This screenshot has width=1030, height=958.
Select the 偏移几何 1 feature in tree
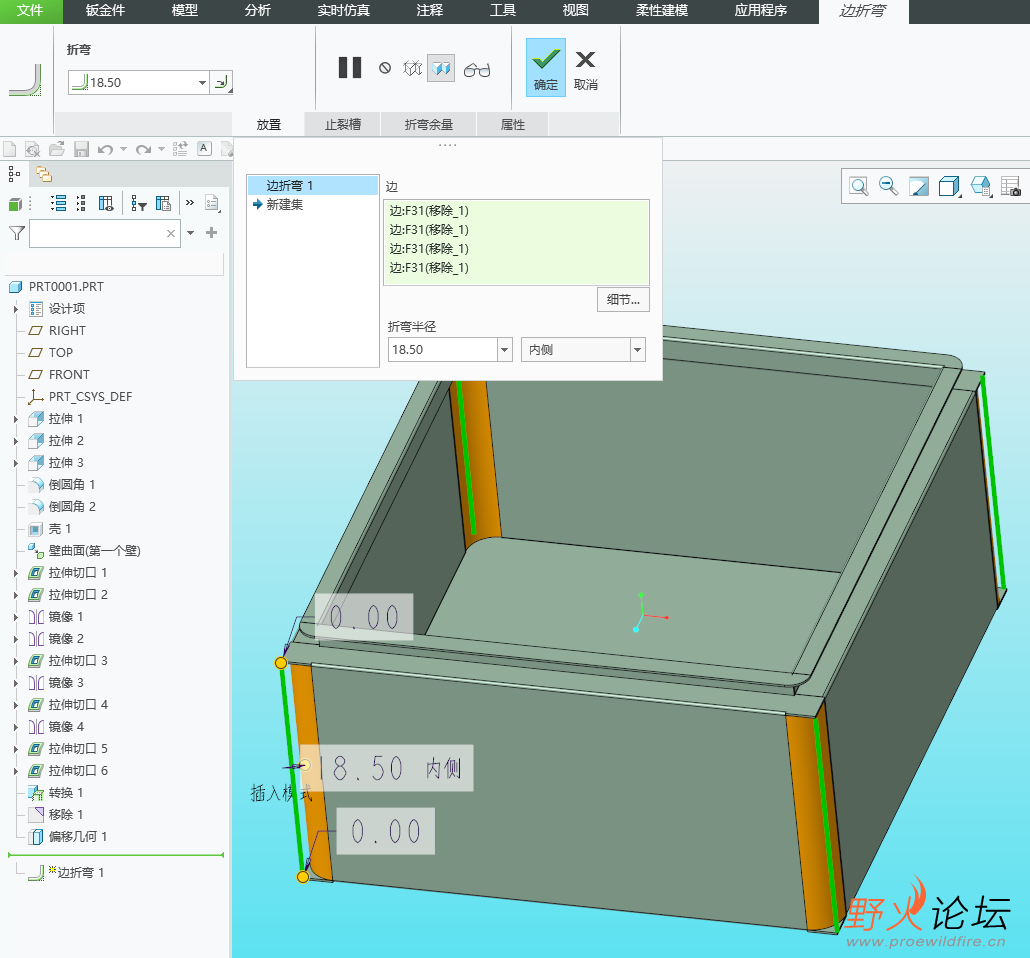click(78, 837)
